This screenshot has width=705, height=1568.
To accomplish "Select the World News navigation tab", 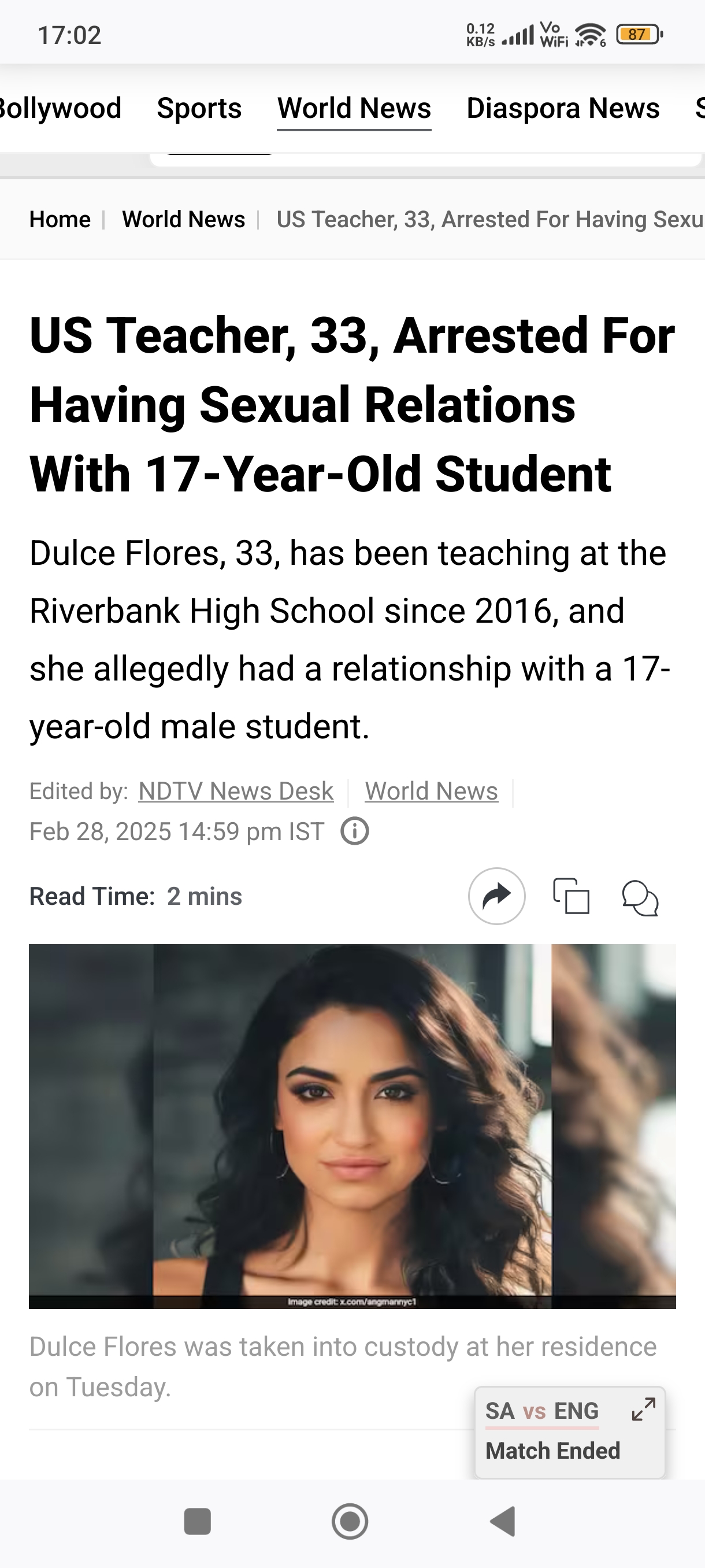I will [x=354, y=108].
